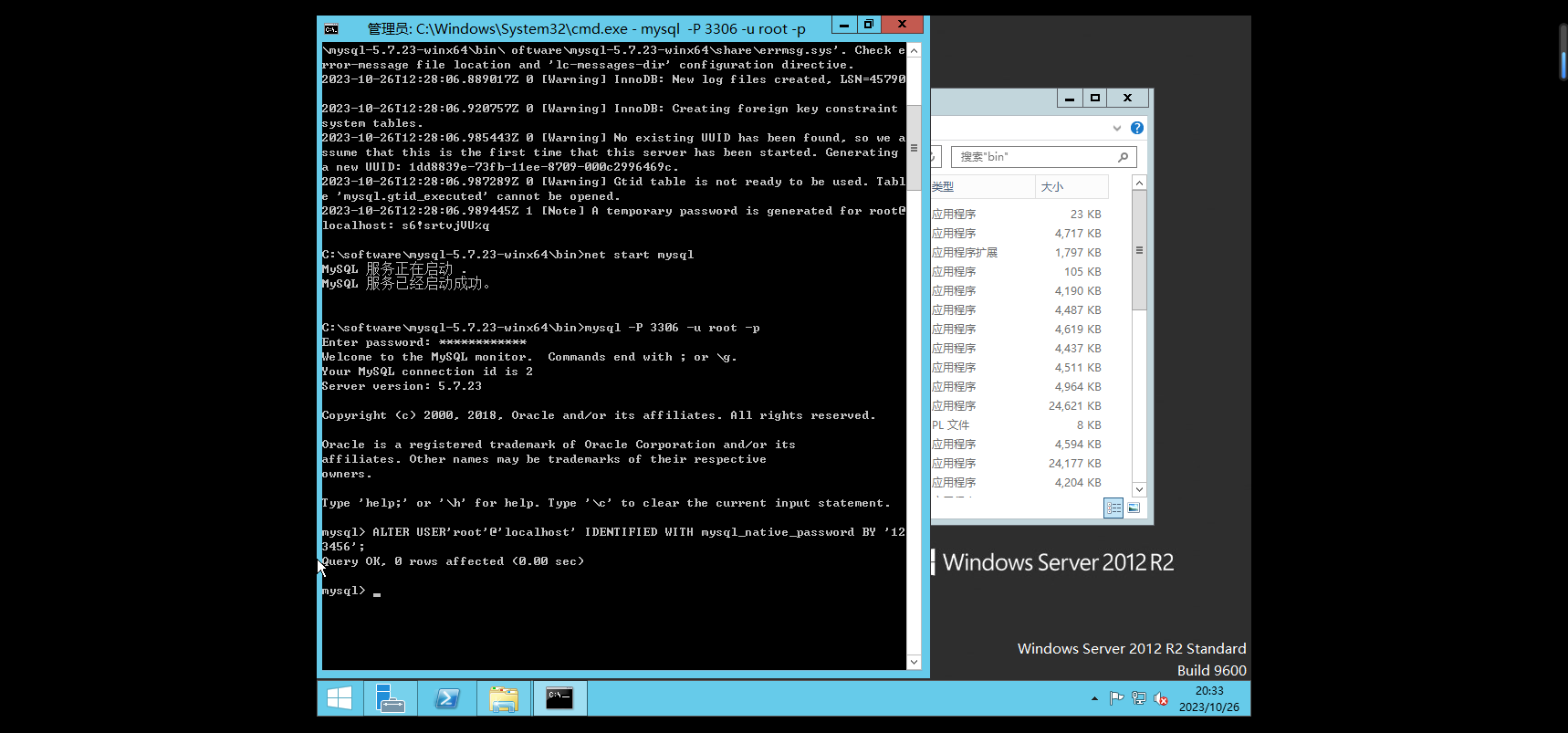The image size is (1568, 733).
Task: Select the file row sized 4,964 KB
Action: (x=1019, y=387)
